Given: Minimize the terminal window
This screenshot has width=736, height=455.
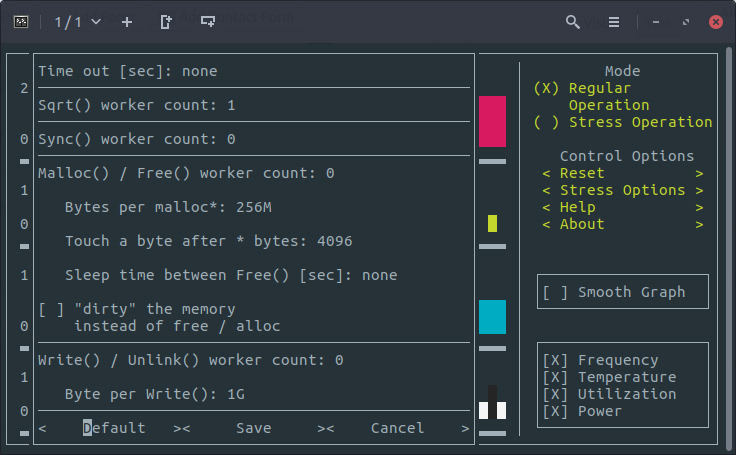Looking at the screenshot, I should point(656,21).
